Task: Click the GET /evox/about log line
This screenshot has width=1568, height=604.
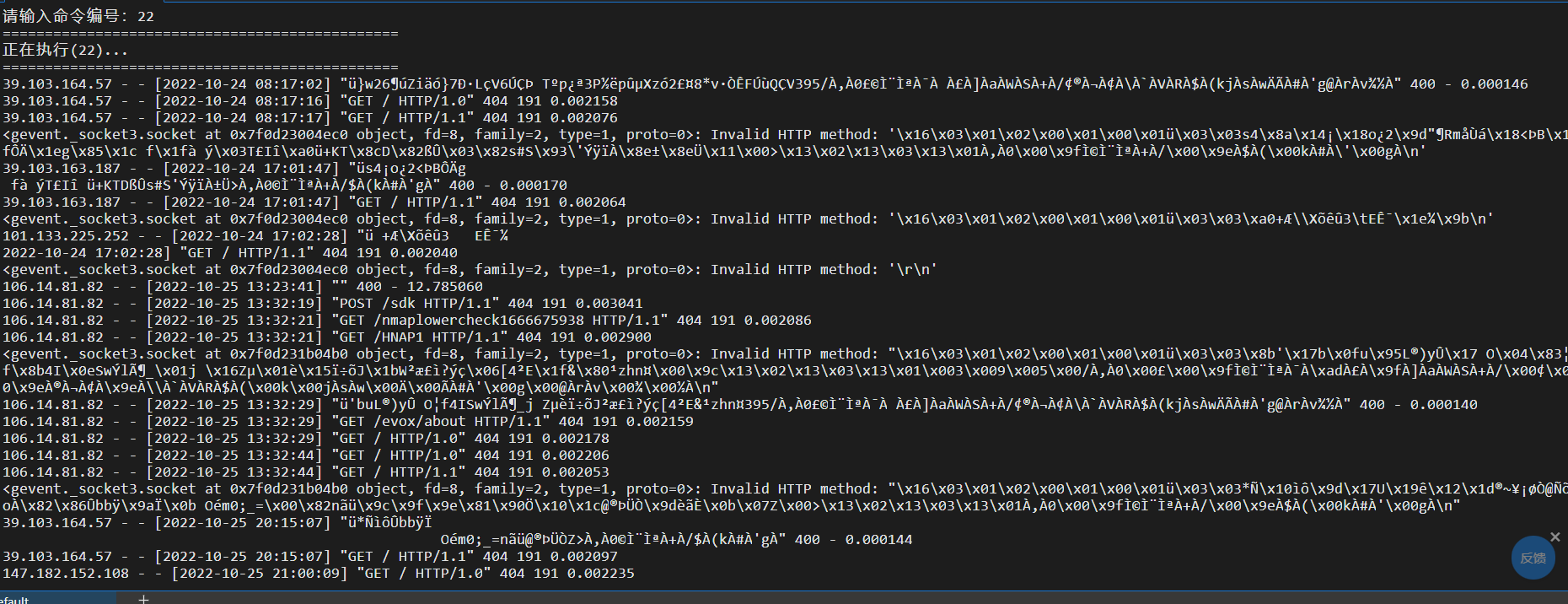Action: pyautogui.click(x=348, y=421)
